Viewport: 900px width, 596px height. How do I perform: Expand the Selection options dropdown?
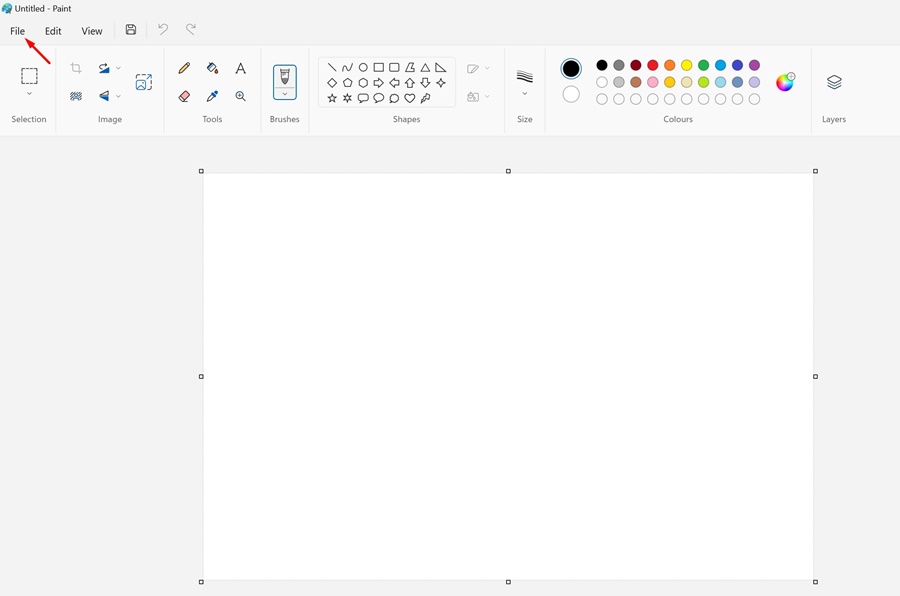(x=29, y=94)
